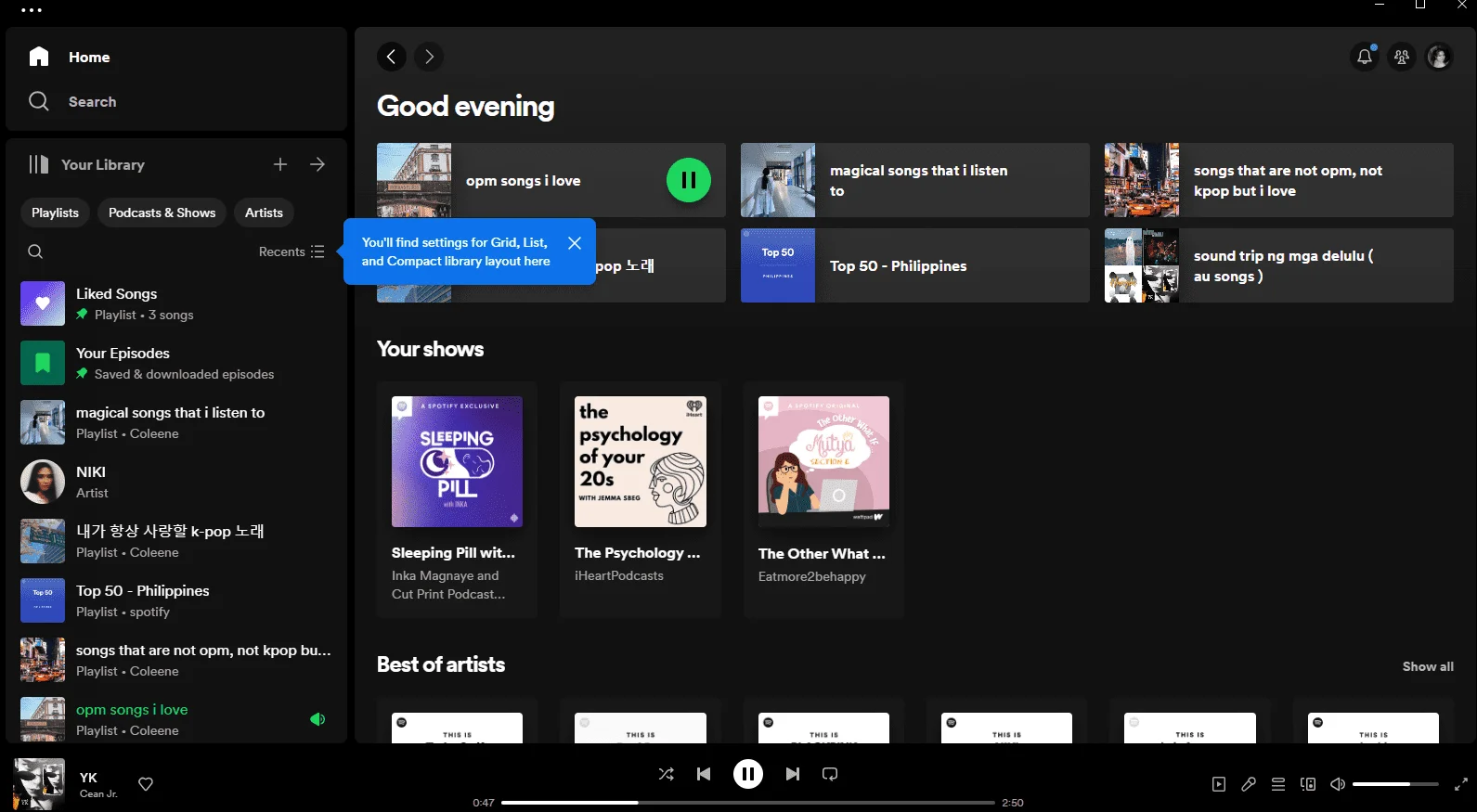Save YK to Liked Songs heart
Image resolution: width=1477 pixels, height=812 pixels.
pyautogui.click(x=146, y=784)
